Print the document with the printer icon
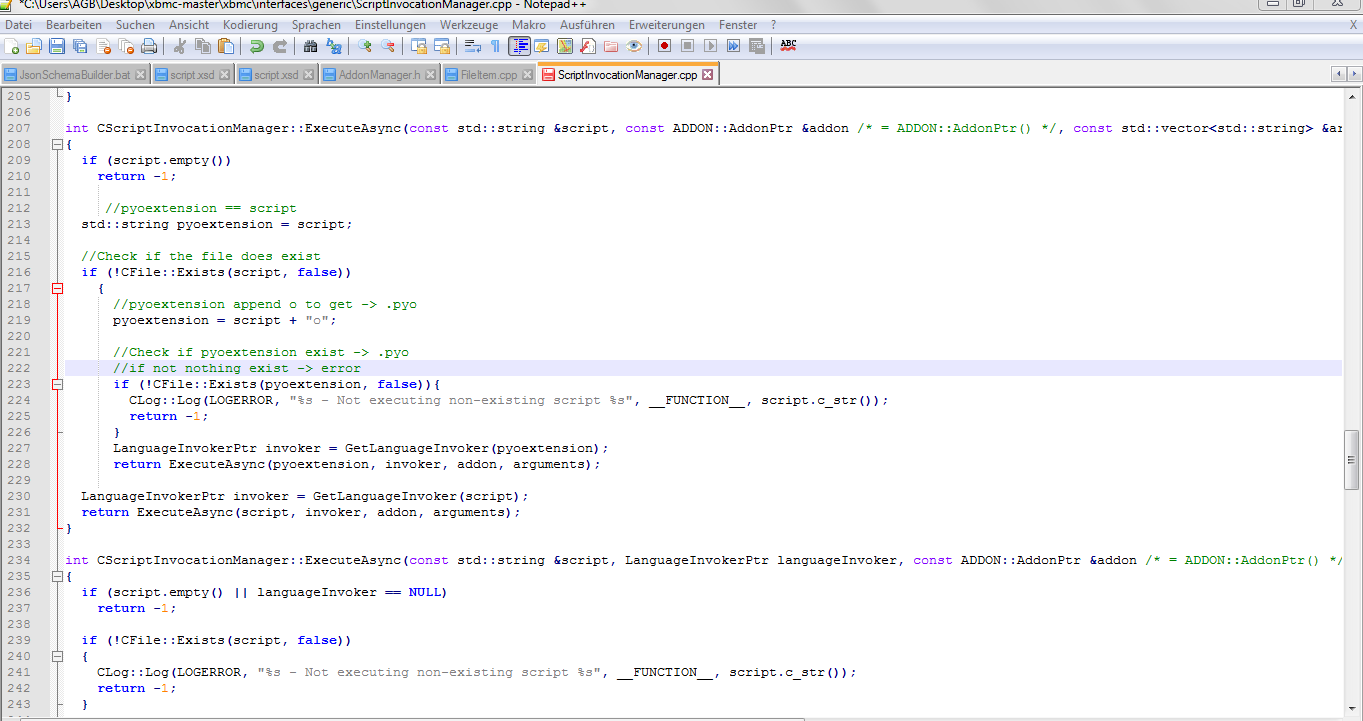Image resolution: width=1363 pixels, height=721 pixels. [149, 46]
